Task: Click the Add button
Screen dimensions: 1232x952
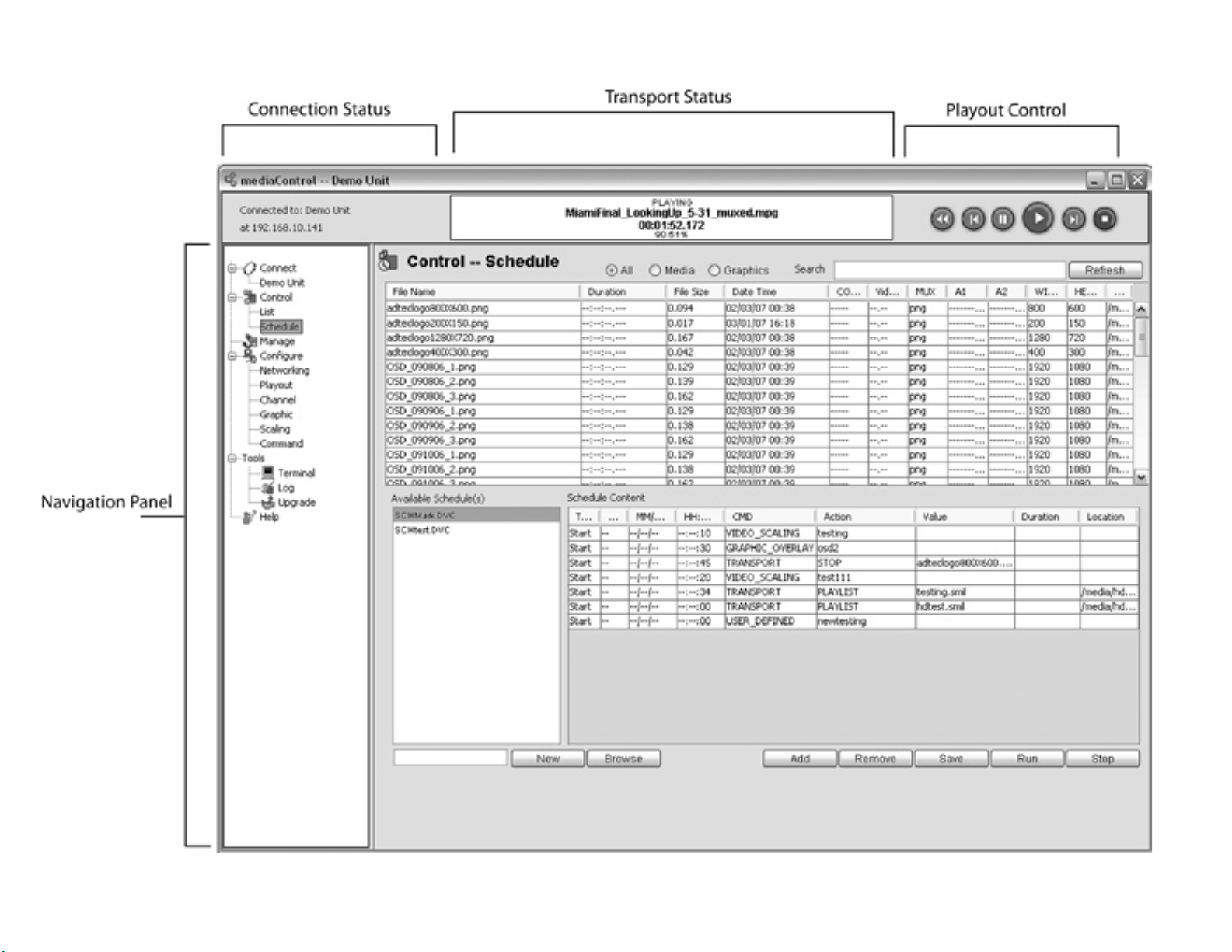Action: tap(800, 758)
